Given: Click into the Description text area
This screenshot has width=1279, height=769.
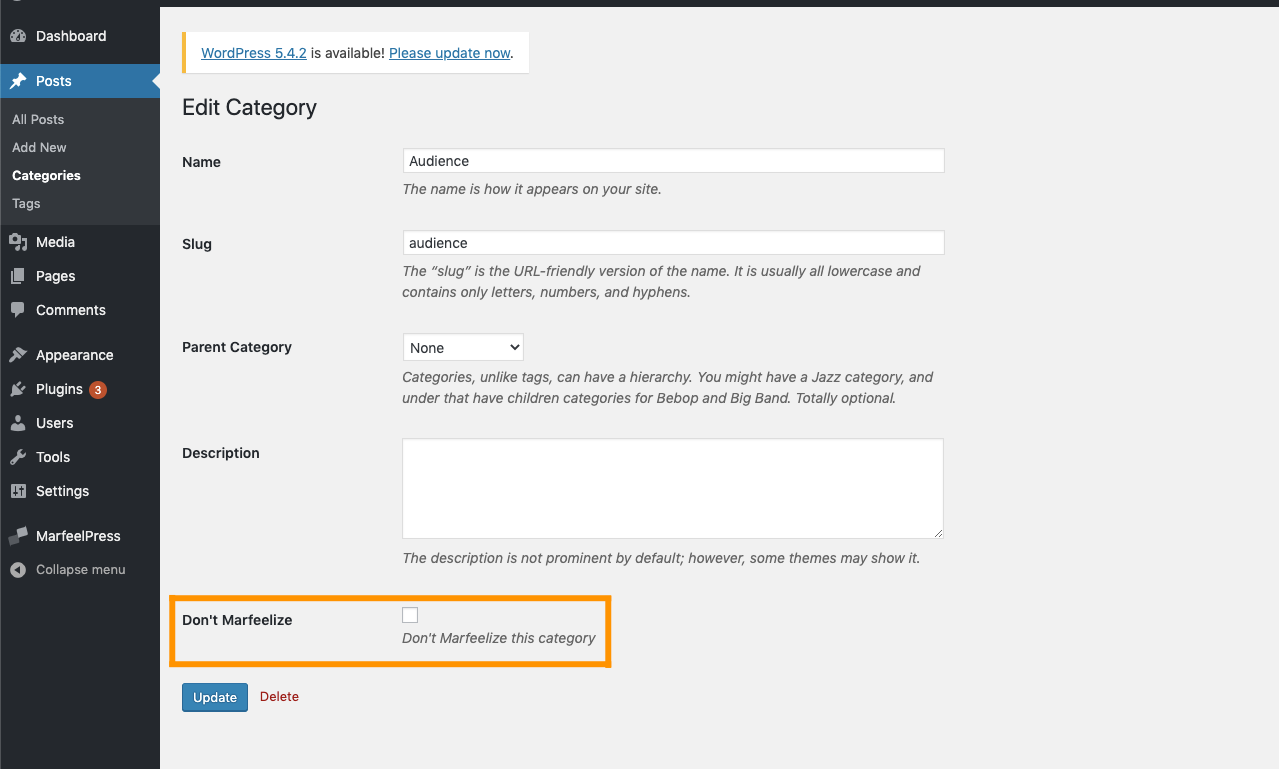Looking at the screenshot, I should click(673, 489).
